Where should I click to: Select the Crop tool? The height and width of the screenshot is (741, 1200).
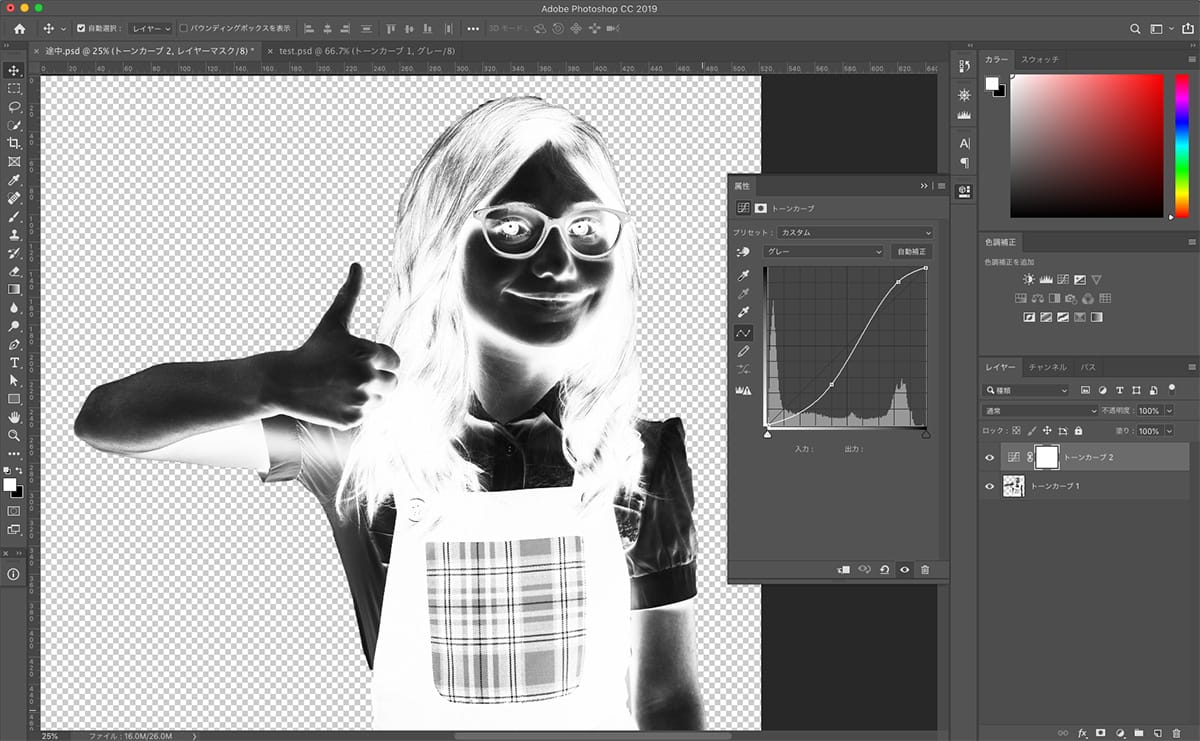click(14, 143)
